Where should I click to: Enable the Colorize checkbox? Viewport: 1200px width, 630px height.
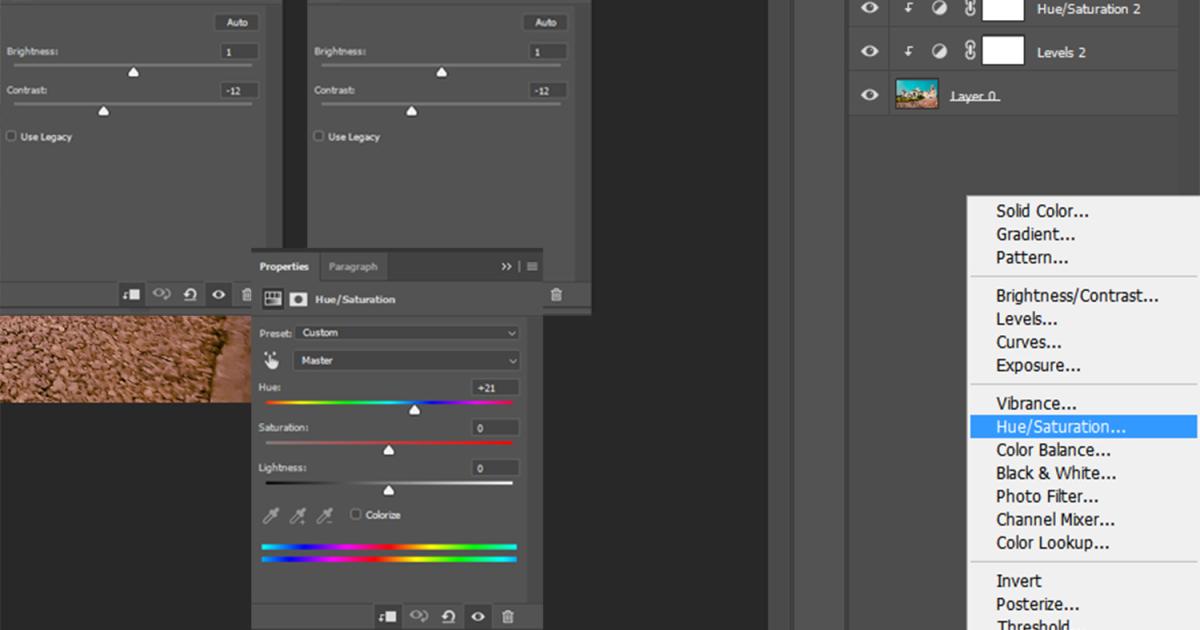click(356, 514)
